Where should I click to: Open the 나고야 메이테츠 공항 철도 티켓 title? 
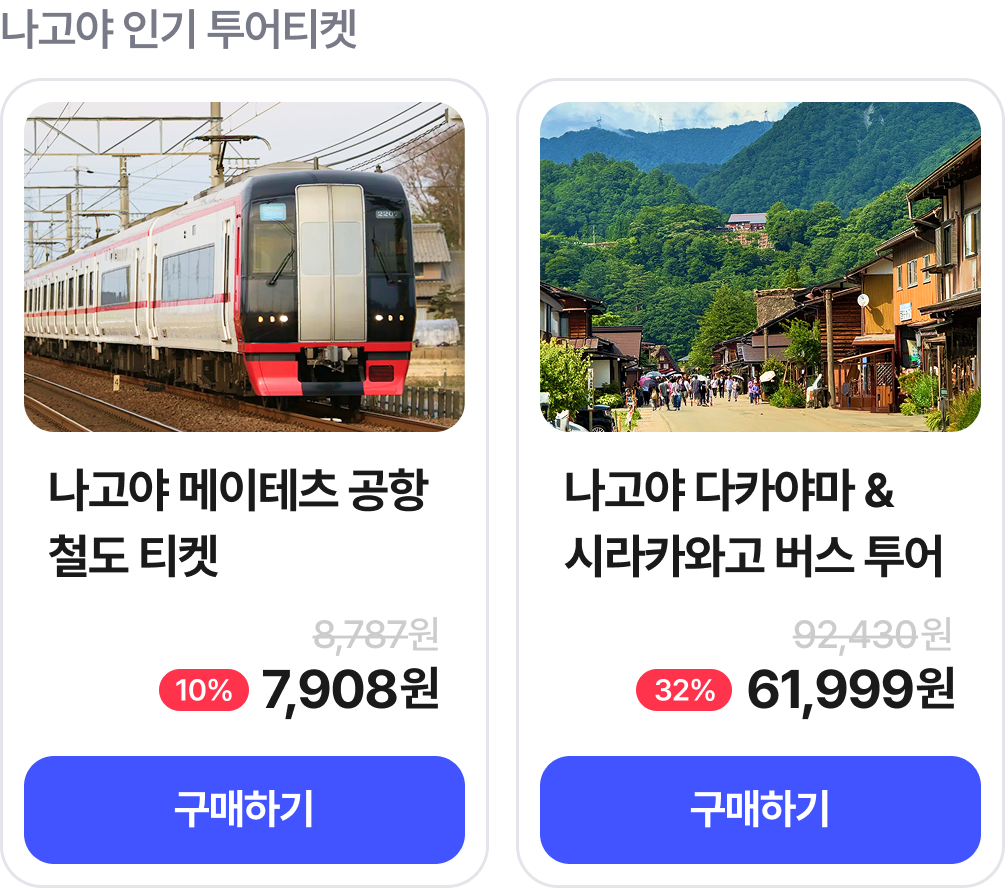click(238, 525)
